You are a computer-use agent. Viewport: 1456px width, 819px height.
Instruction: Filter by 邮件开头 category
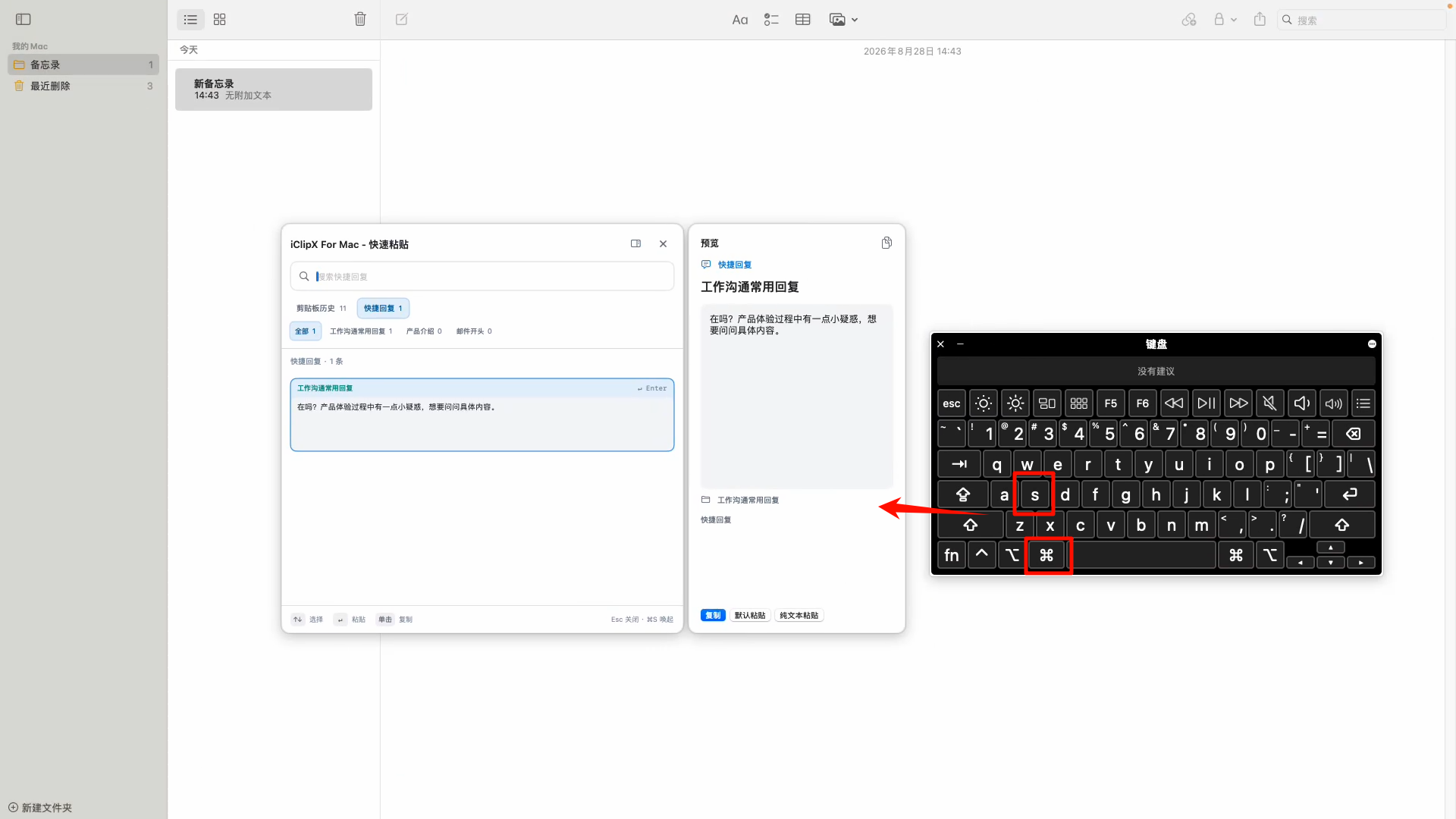[474, 331]
